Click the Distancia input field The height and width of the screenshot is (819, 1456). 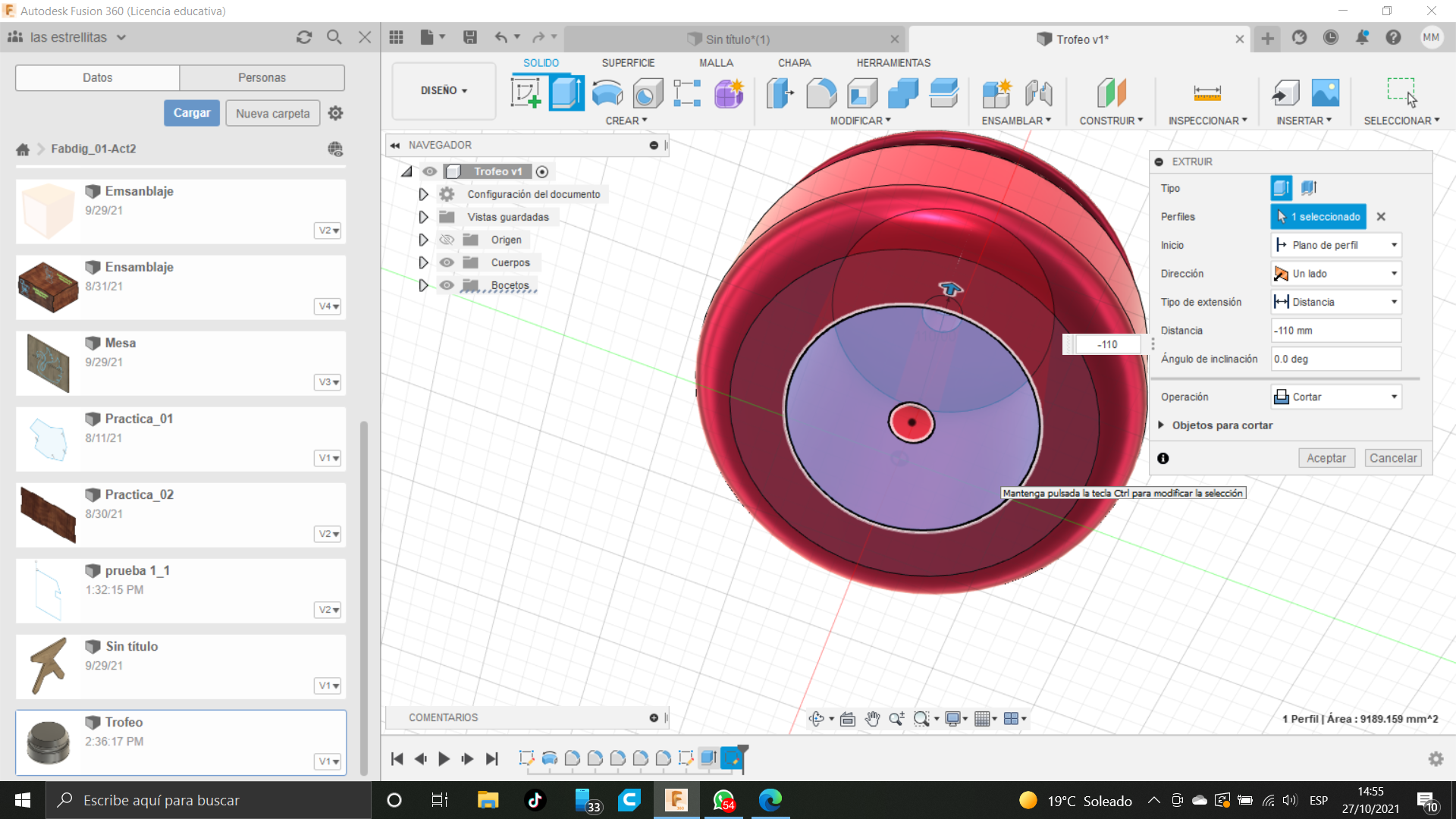click(1335, 331)
